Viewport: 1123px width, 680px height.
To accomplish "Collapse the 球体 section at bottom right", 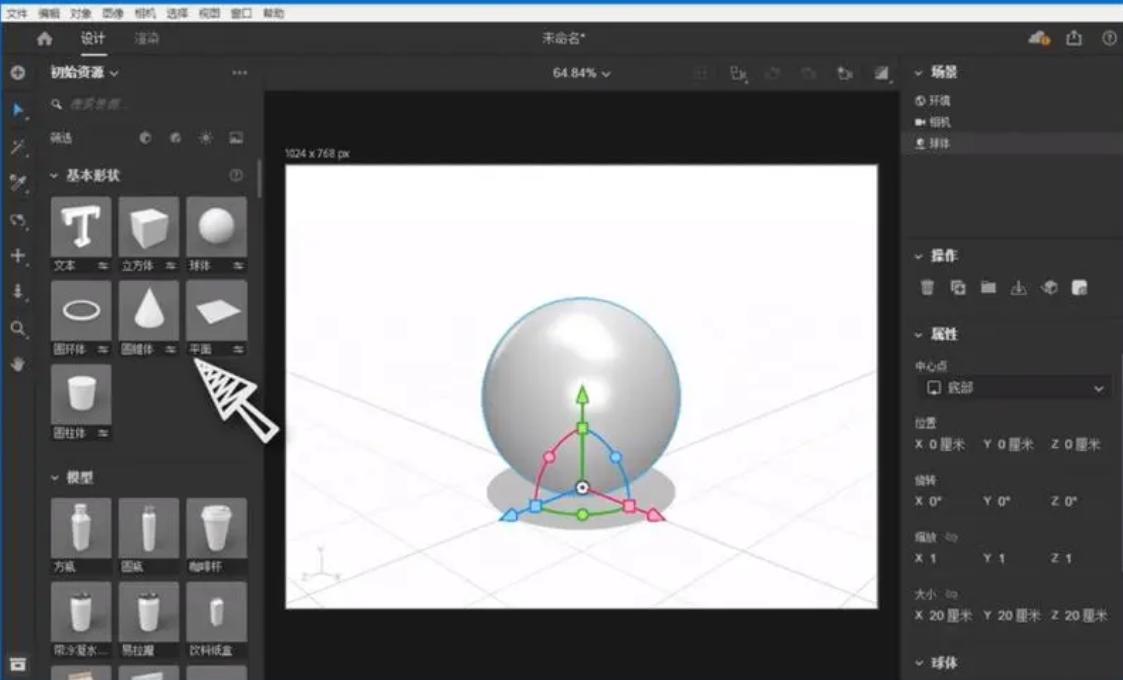I will 919,663.
